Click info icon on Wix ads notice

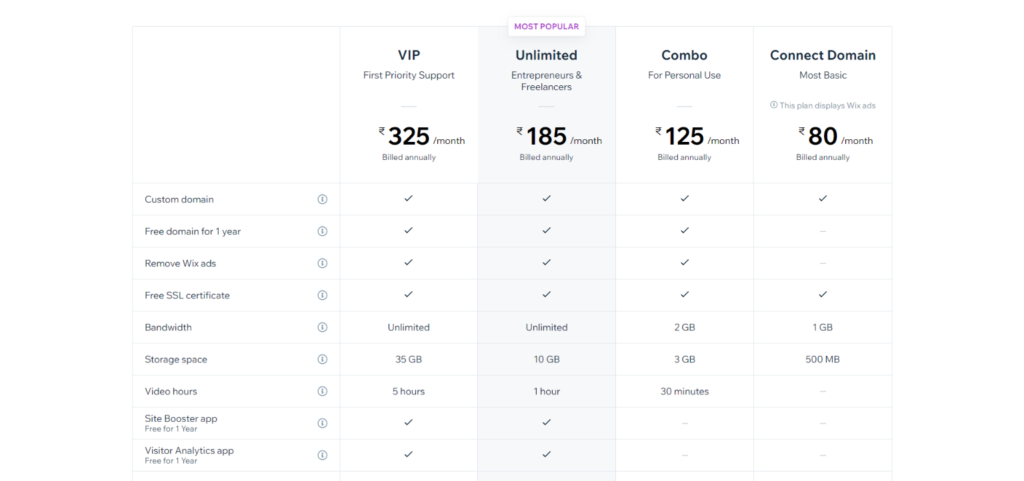[774, 104]
